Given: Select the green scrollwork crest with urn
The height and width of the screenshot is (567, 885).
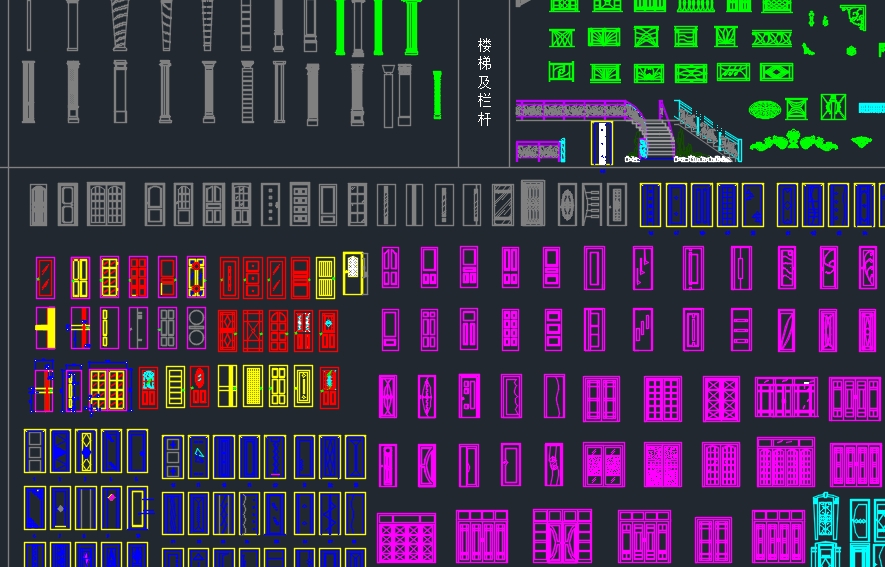Looking at the screenshot, I should coord(794,140).
